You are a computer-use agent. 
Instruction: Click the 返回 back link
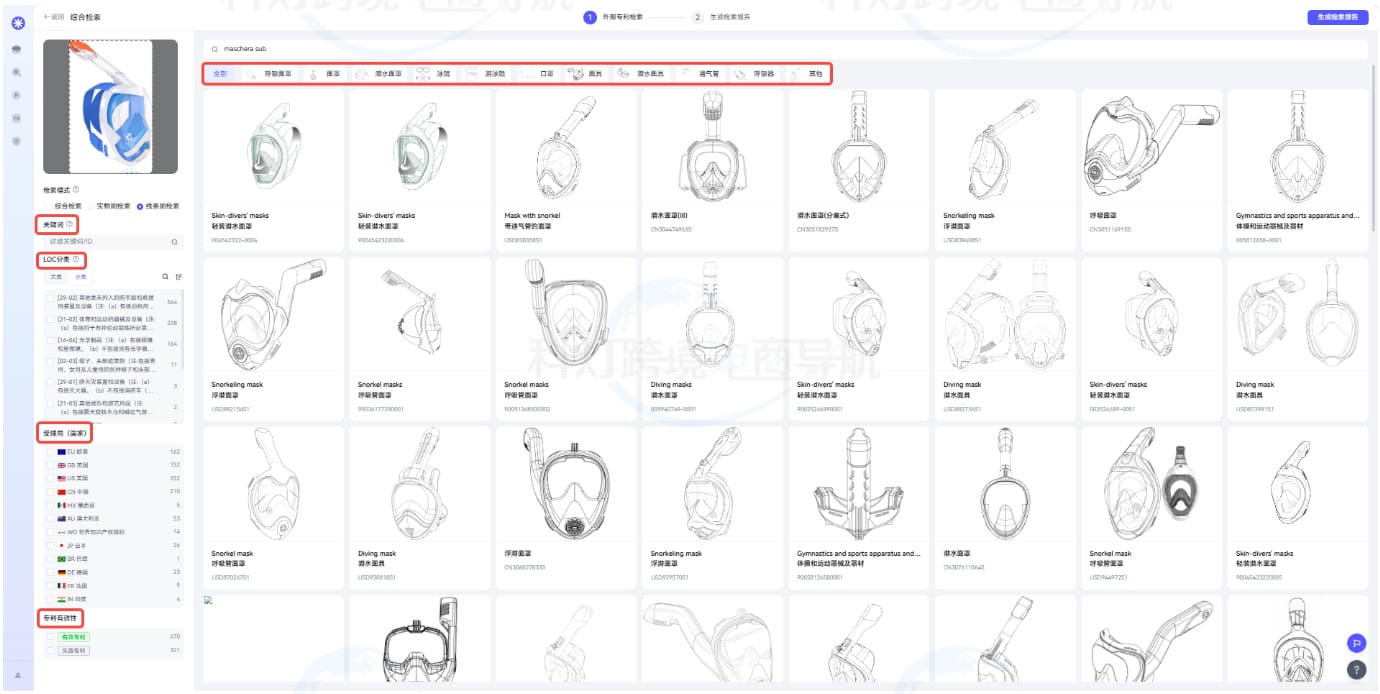54,17
